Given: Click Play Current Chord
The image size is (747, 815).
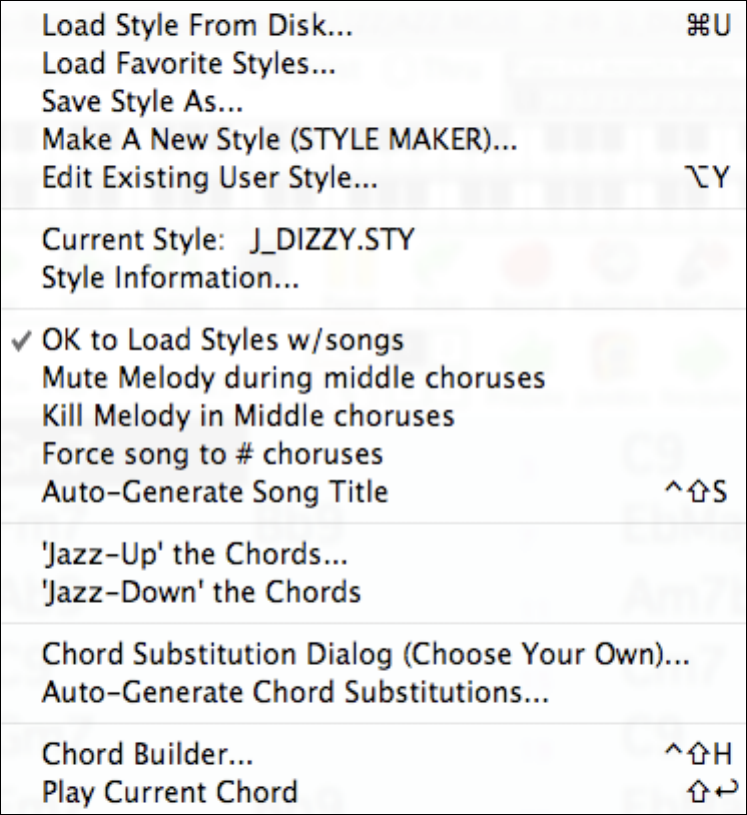Looking at the screenshot, I should 170,792.
